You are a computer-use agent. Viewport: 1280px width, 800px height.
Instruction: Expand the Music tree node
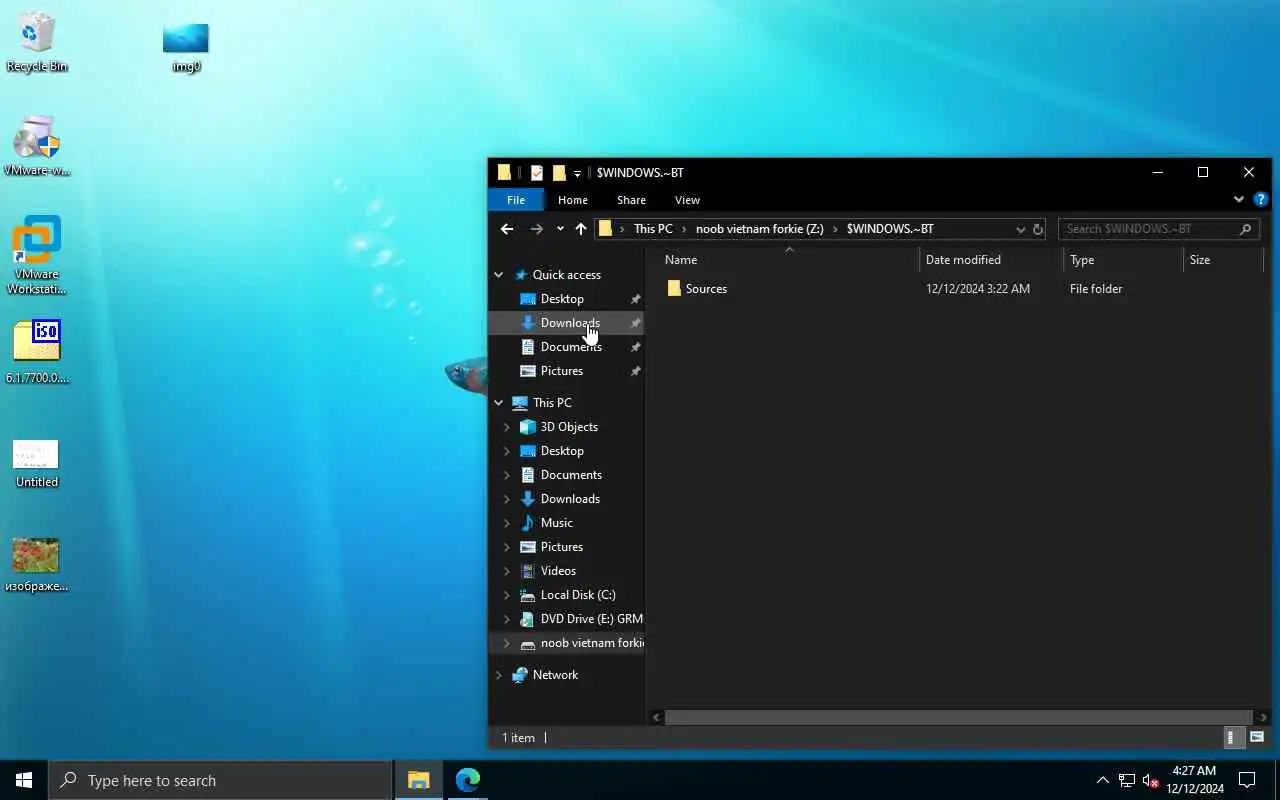click(507, 523)
